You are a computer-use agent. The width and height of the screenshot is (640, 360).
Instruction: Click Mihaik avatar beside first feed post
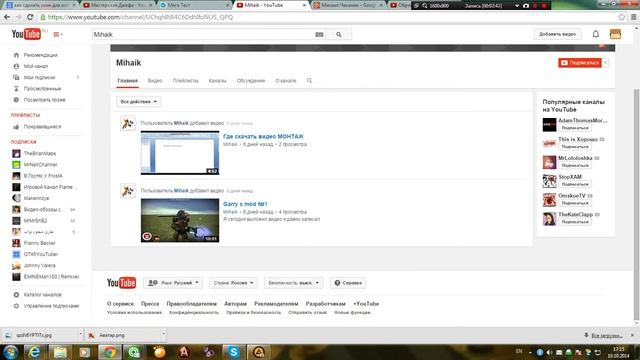click(x=128, y=123)
